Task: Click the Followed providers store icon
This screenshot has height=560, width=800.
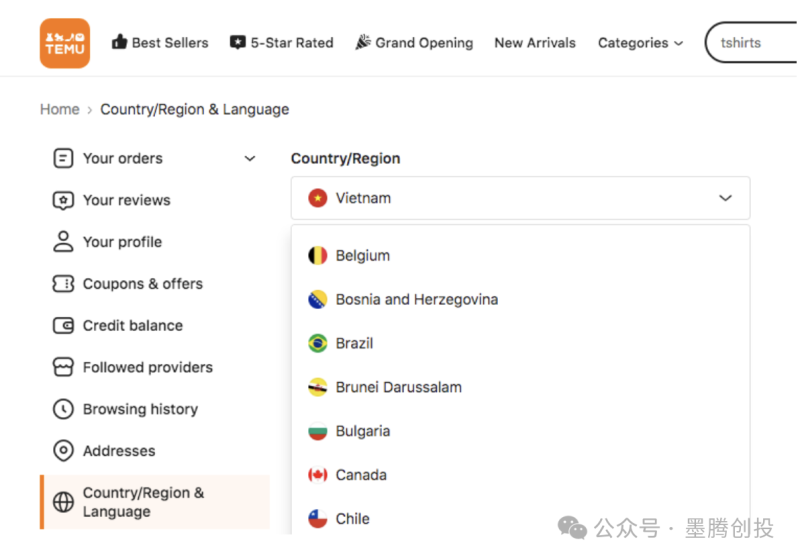Action: point(63,368)
